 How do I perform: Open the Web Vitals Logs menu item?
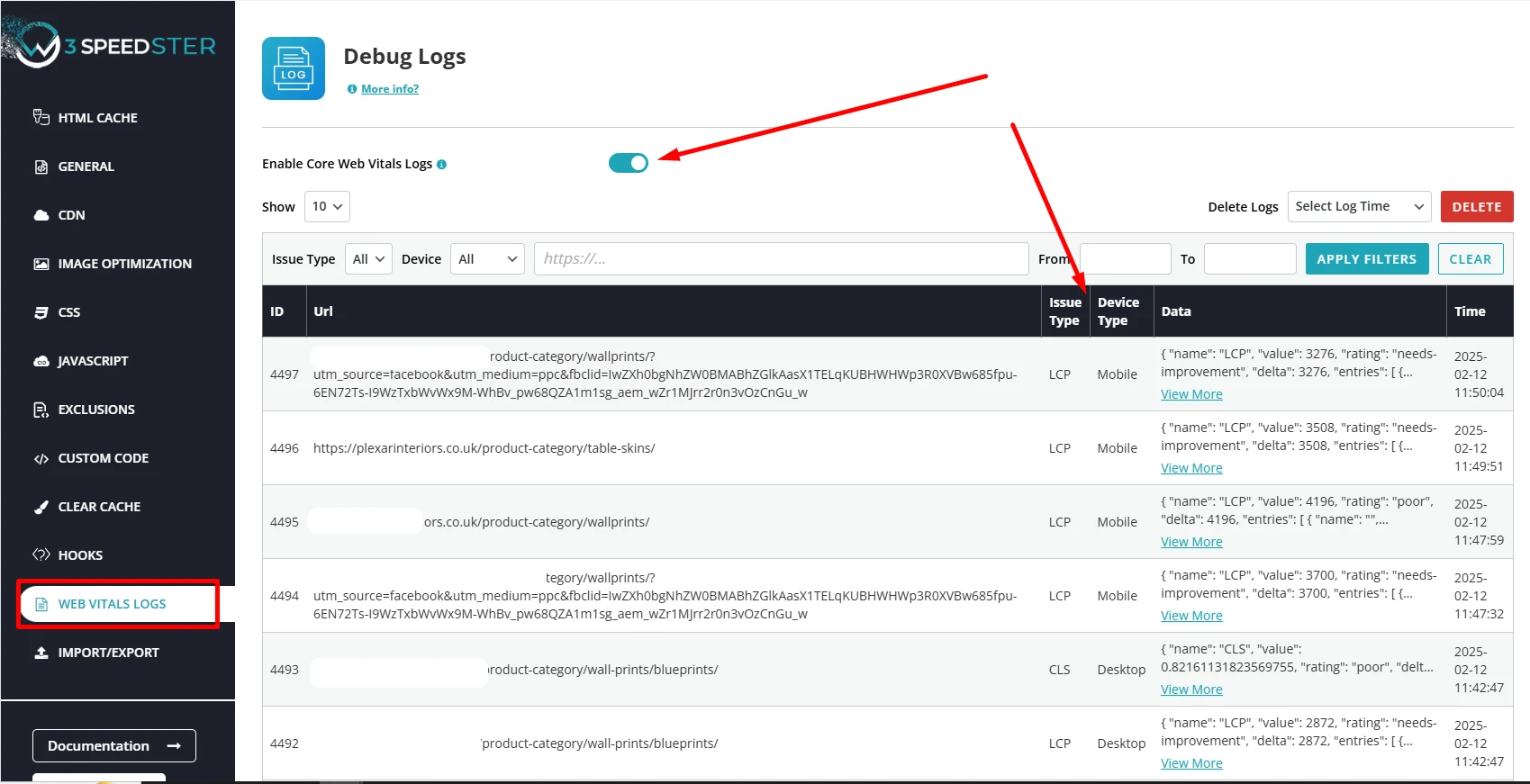(112, 604)
